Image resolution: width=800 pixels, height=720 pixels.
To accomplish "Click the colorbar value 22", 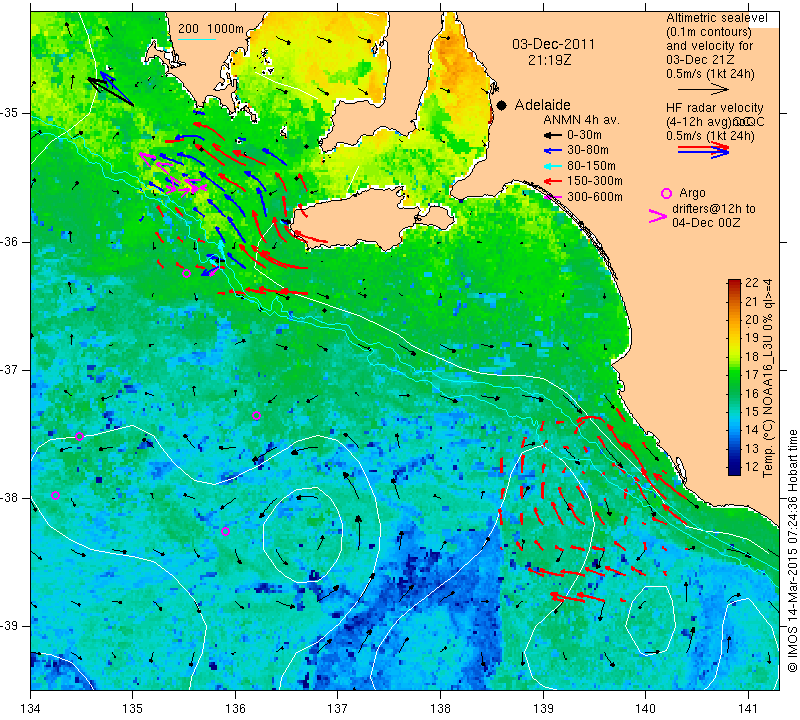I will pyautogui.click(x=753, y=284).
